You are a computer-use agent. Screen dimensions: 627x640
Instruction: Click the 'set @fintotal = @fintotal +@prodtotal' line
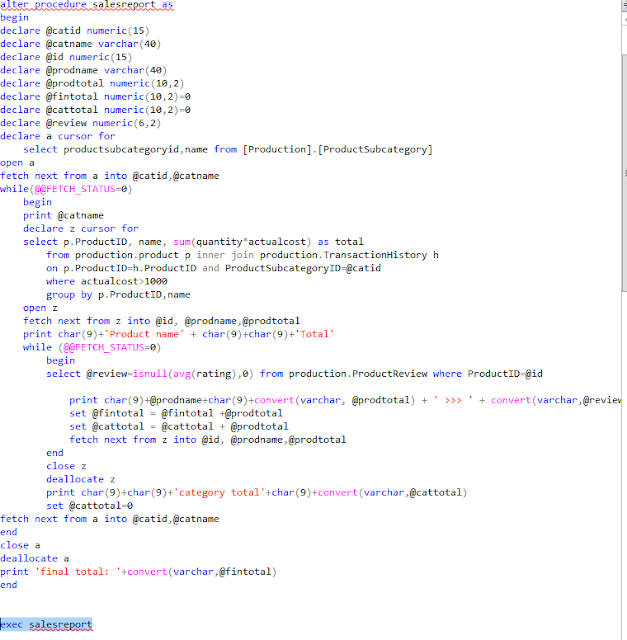(176, 413)
